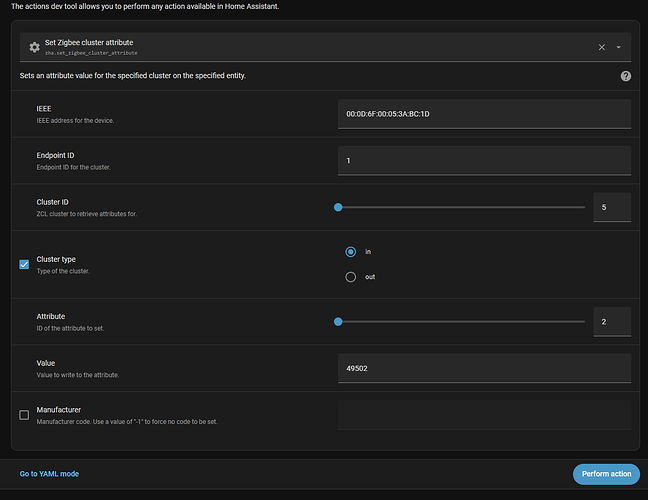Focus the Value field containing 49502
Viewport: 648px width, 500px height.
coord(484,368)
